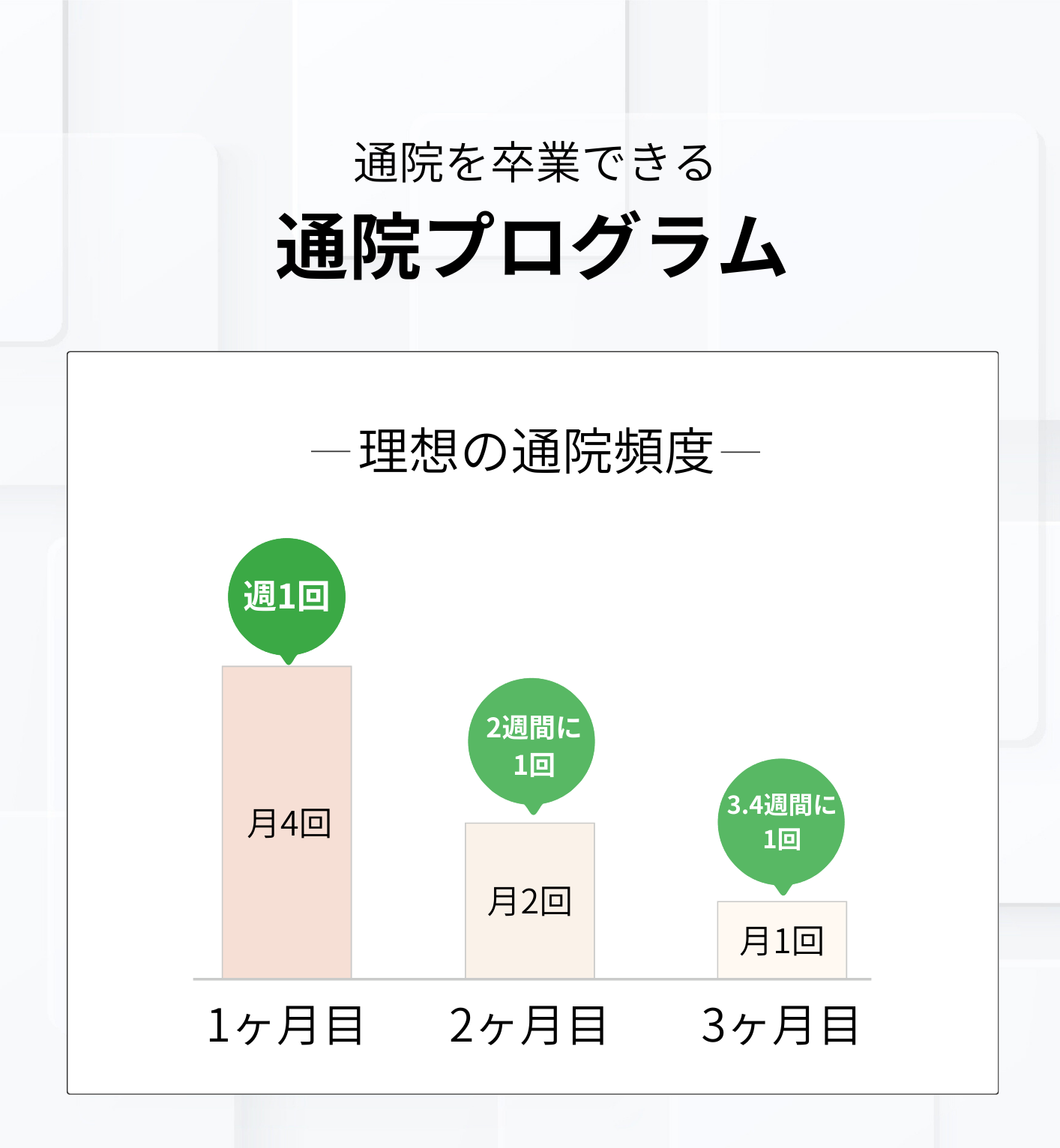Click the pointer tail under 2週間に1回 bubble

pyautogui.click(x=533, y=809)
